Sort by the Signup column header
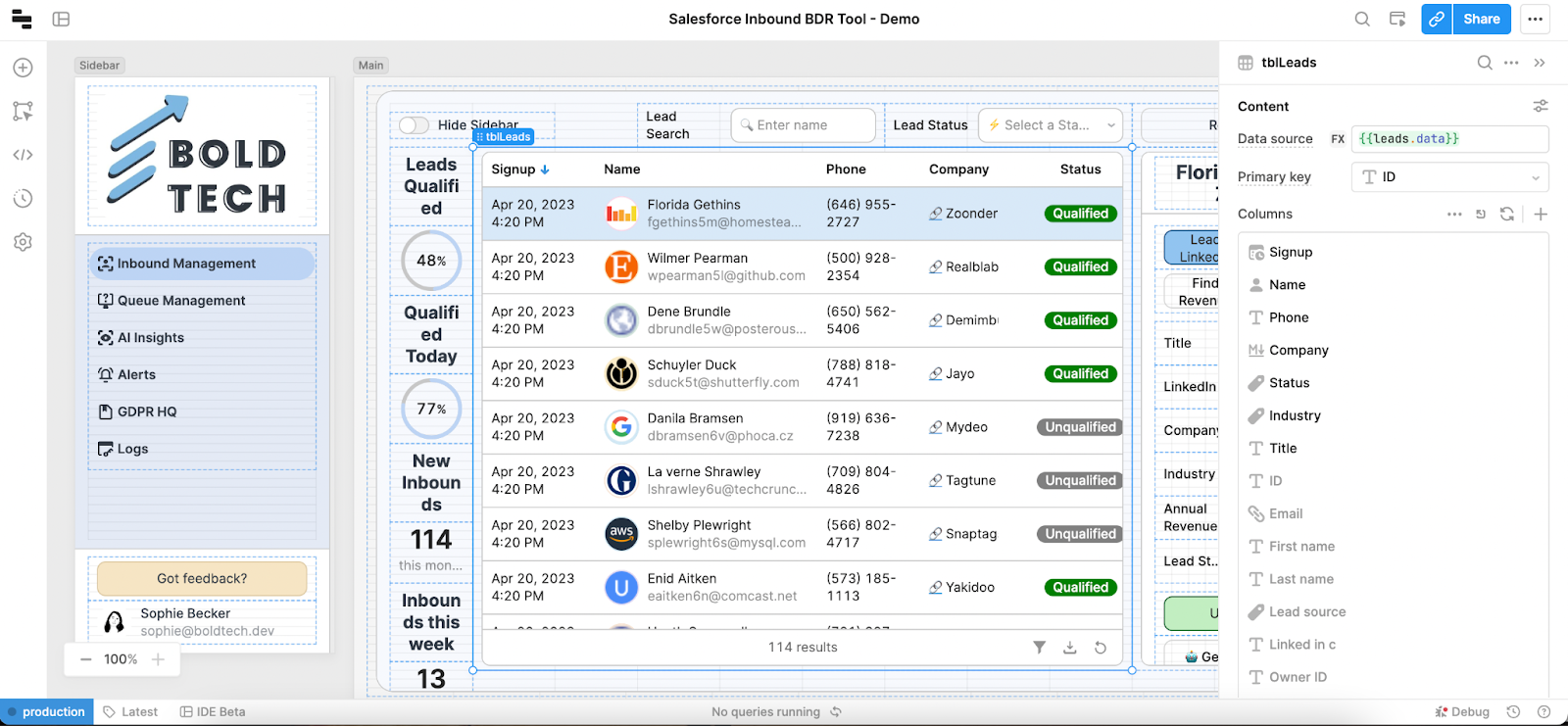 pos(520,169)
